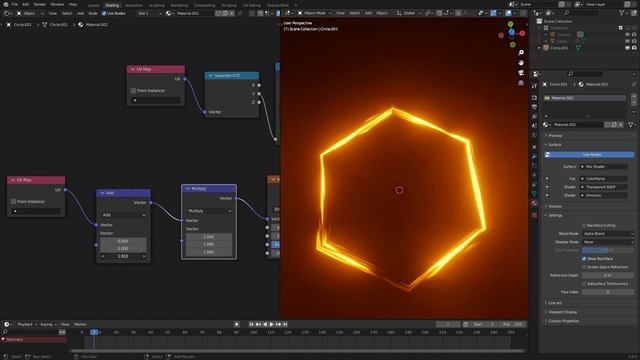Image resolution: width=640 pixels, height=360 pixels.
Task: Toggle From Instancer on upper UV Map node
Action: pos(133,91)
